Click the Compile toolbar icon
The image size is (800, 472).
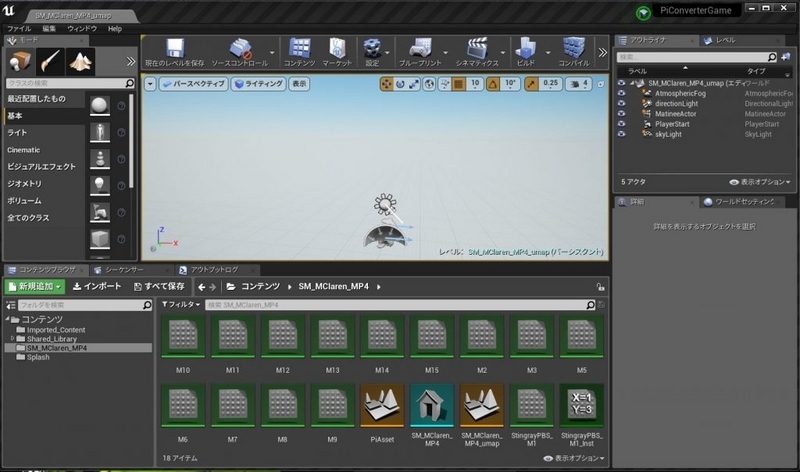point(574,52)
